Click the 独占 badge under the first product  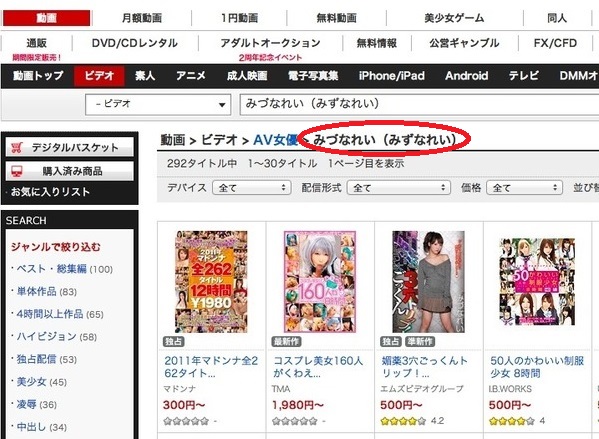pos(174,341)
